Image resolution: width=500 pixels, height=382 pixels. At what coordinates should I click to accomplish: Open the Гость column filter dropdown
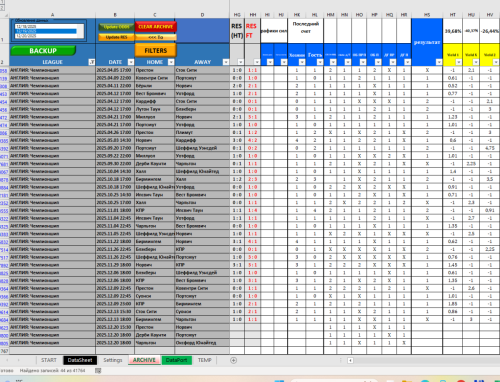(x=320, y=62)
